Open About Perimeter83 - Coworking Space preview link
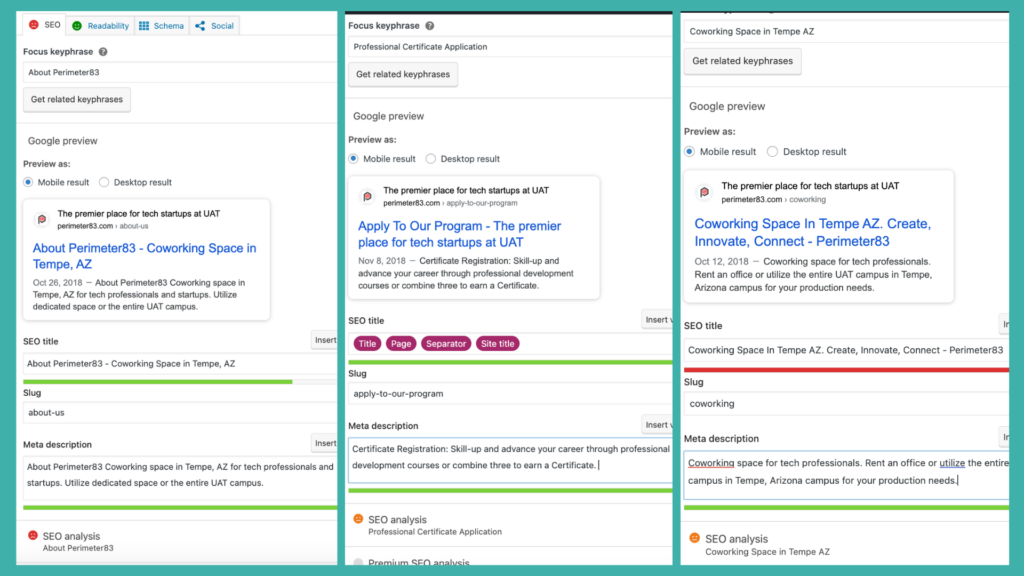Viewport: 1024px width, 576px height. 144,256
